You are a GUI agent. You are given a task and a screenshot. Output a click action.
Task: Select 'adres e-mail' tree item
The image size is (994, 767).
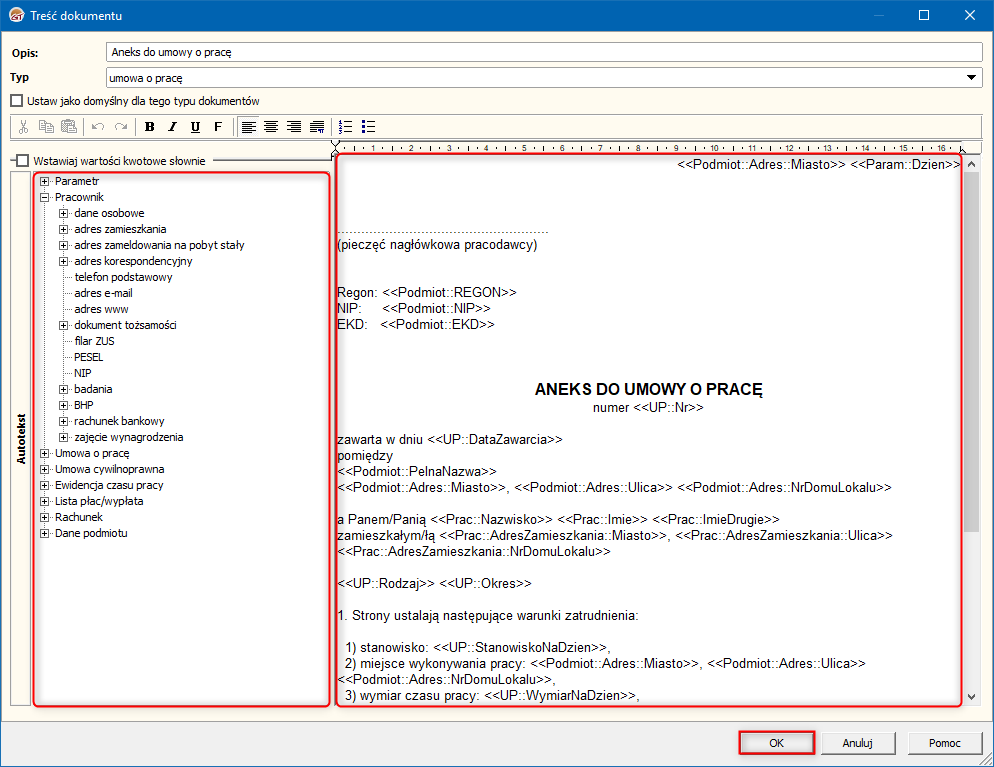(x=103, y=293)
